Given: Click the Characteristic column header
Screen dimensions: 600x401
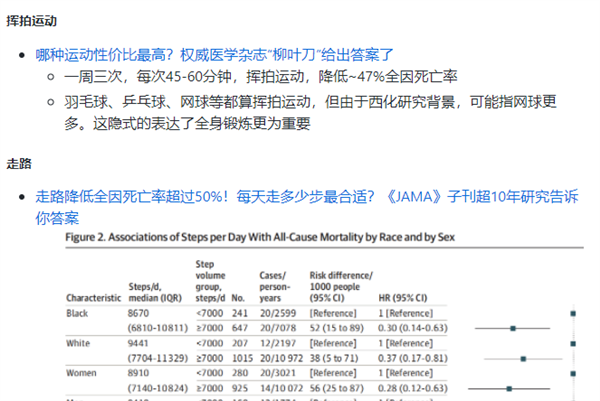Looking at the screenshot, I should (x=94, y=298).
